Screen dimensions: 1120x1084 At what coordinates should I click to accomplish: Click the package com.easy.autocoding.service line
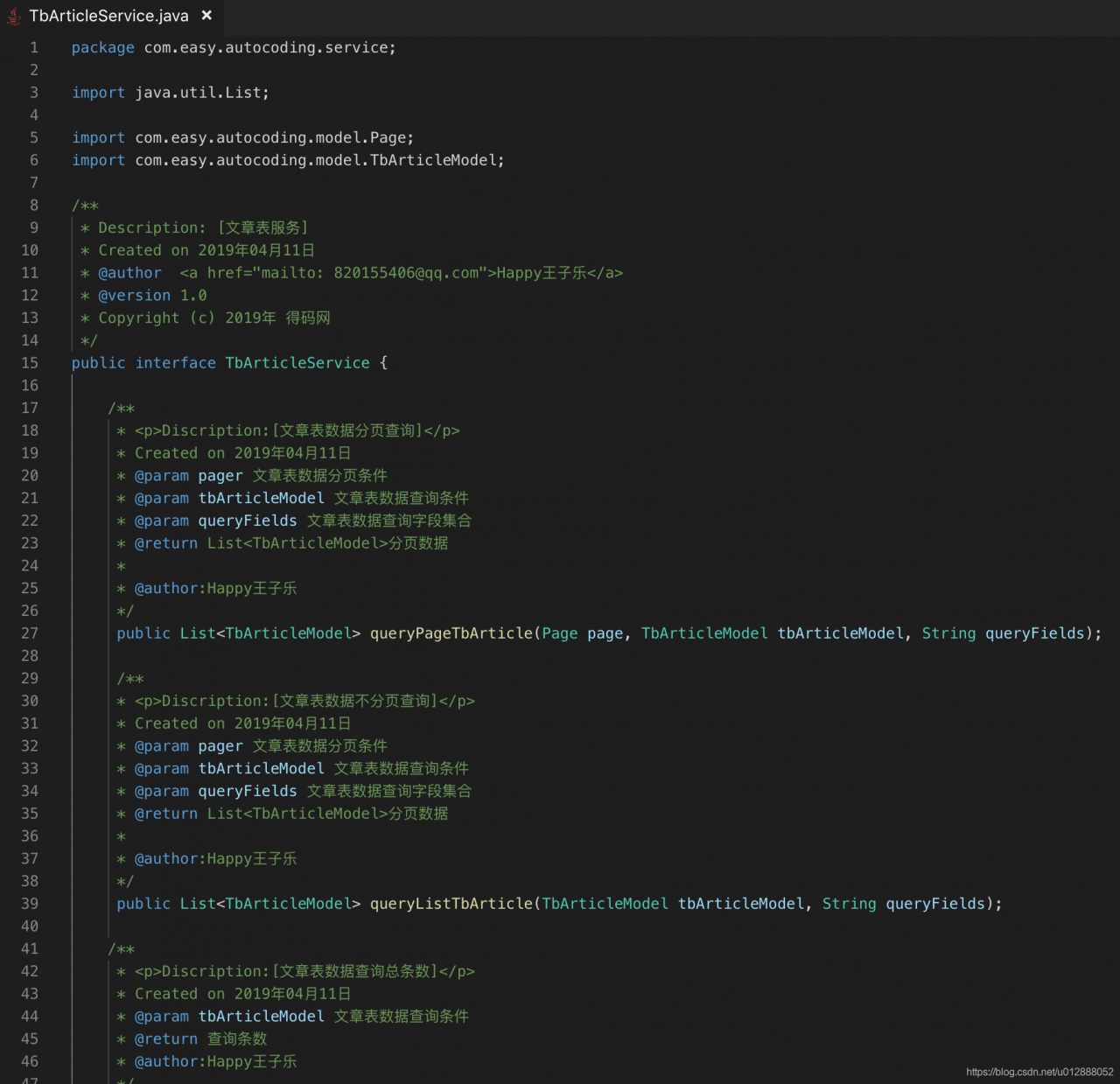point(234,48)
